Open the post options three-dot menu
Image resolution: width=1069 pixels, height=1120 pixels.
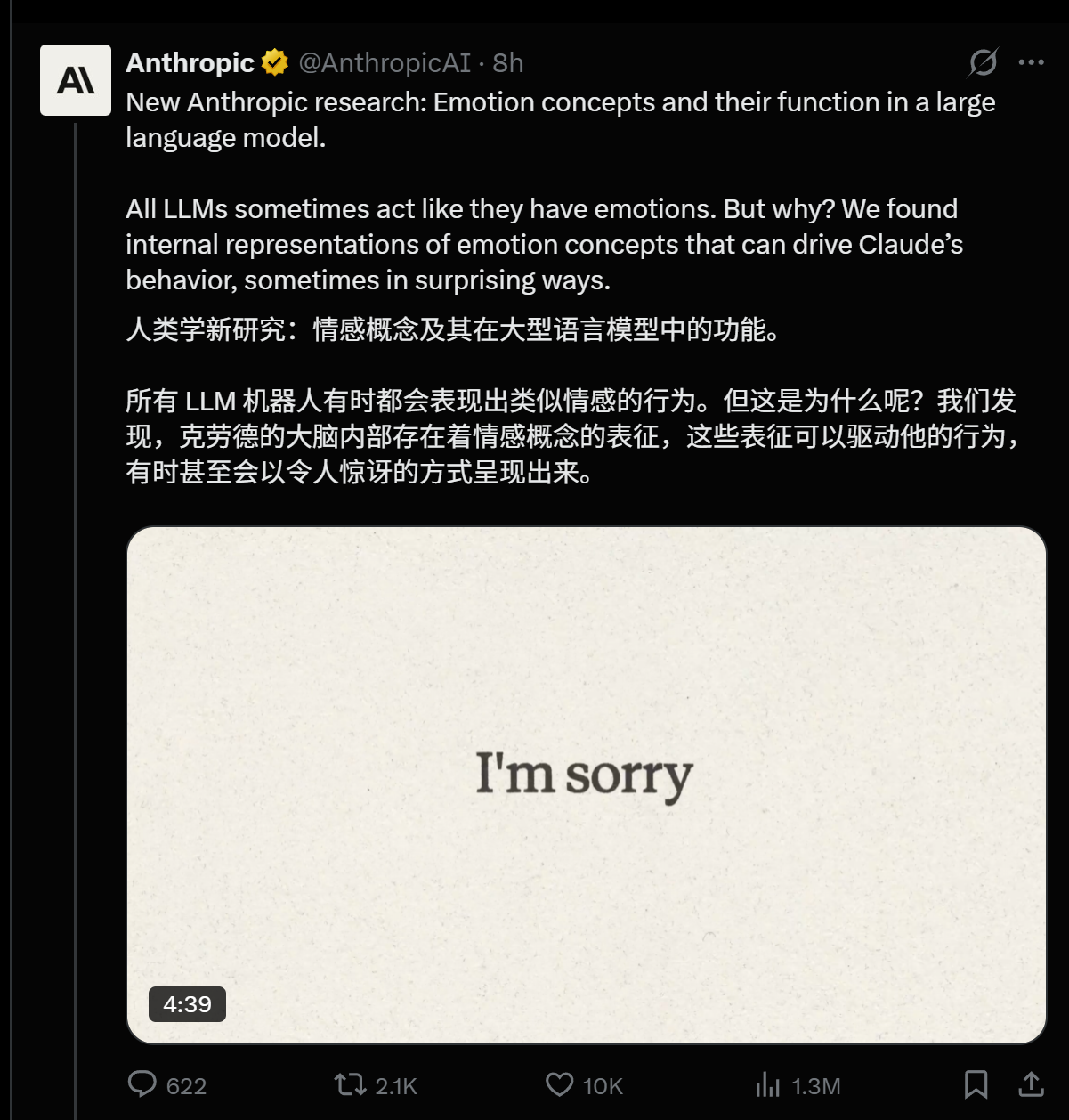click(x=1033, y=62)
